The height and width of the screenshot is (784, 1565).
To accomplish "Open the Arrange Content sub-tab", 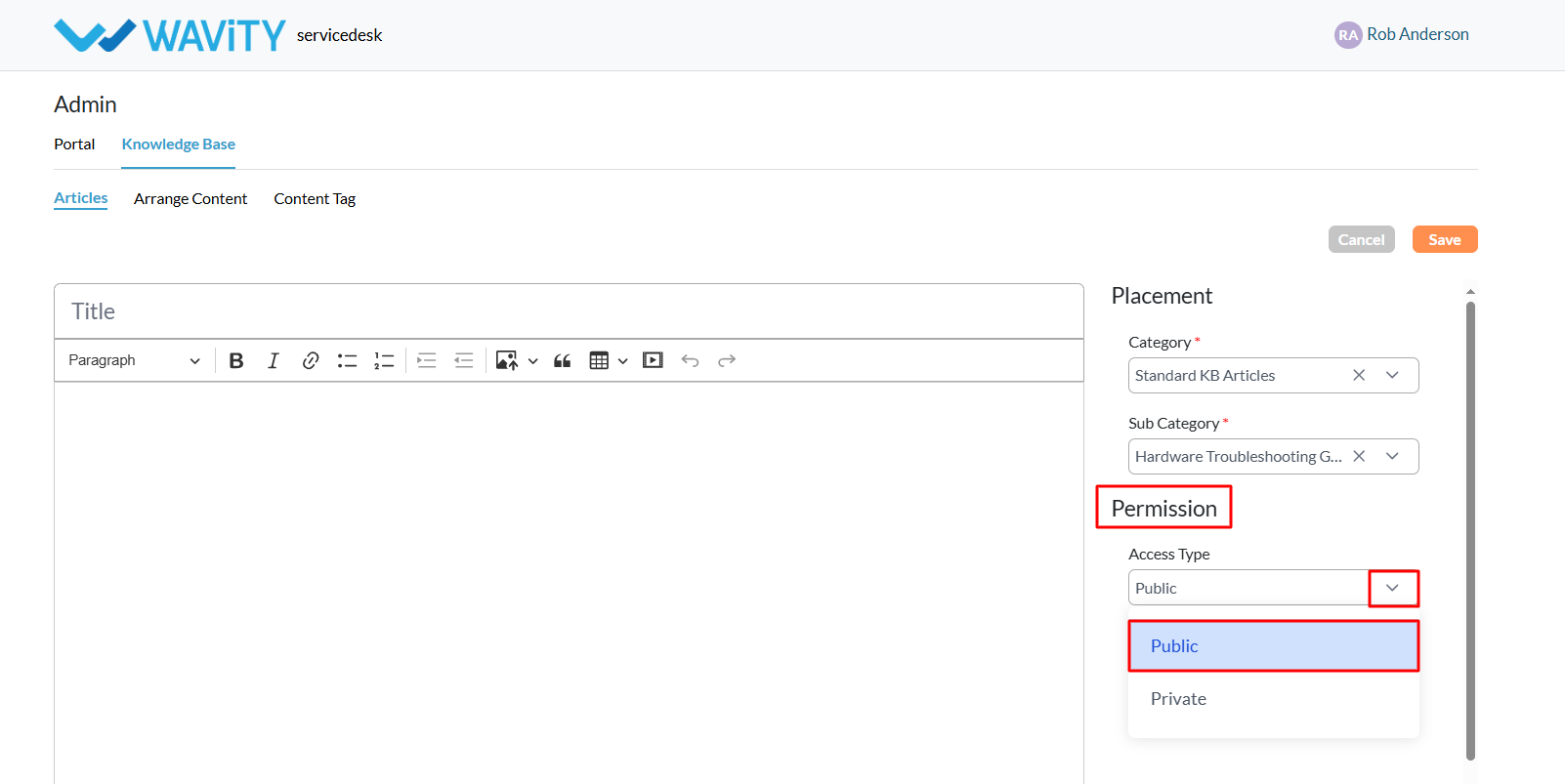I will [x=190, y=198].
